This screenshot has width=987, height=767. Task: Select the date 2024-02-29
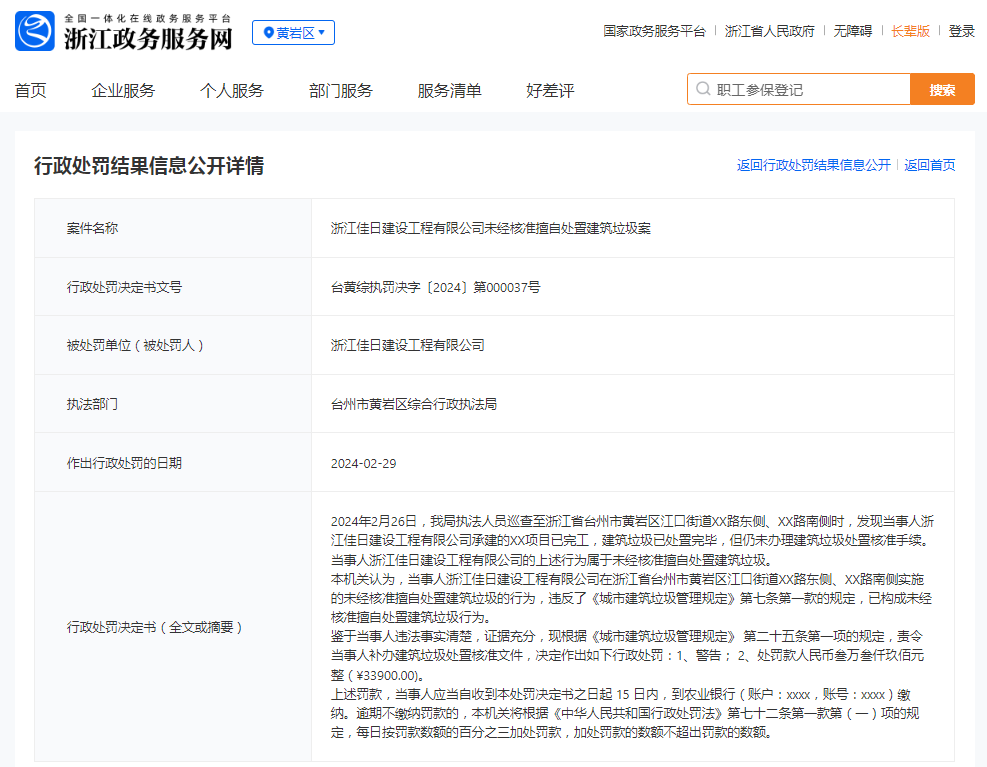pyautogui.click(x=363, y=463)
